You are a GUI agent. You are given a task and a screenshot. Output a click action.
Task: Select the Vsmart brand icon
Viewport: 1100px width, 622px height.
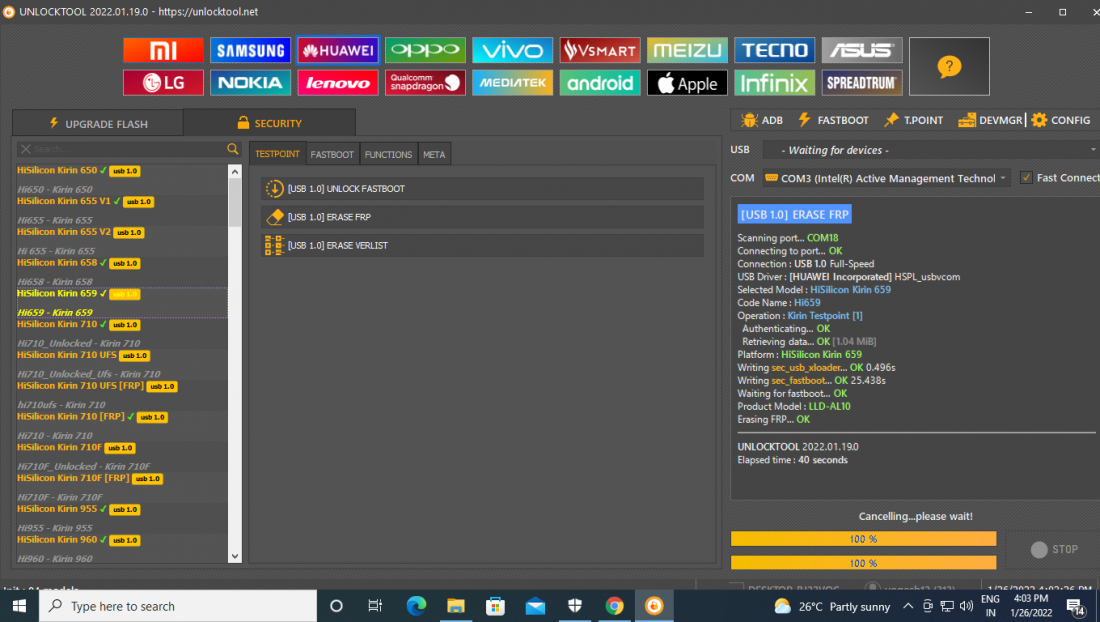click(x=600, y=50)
